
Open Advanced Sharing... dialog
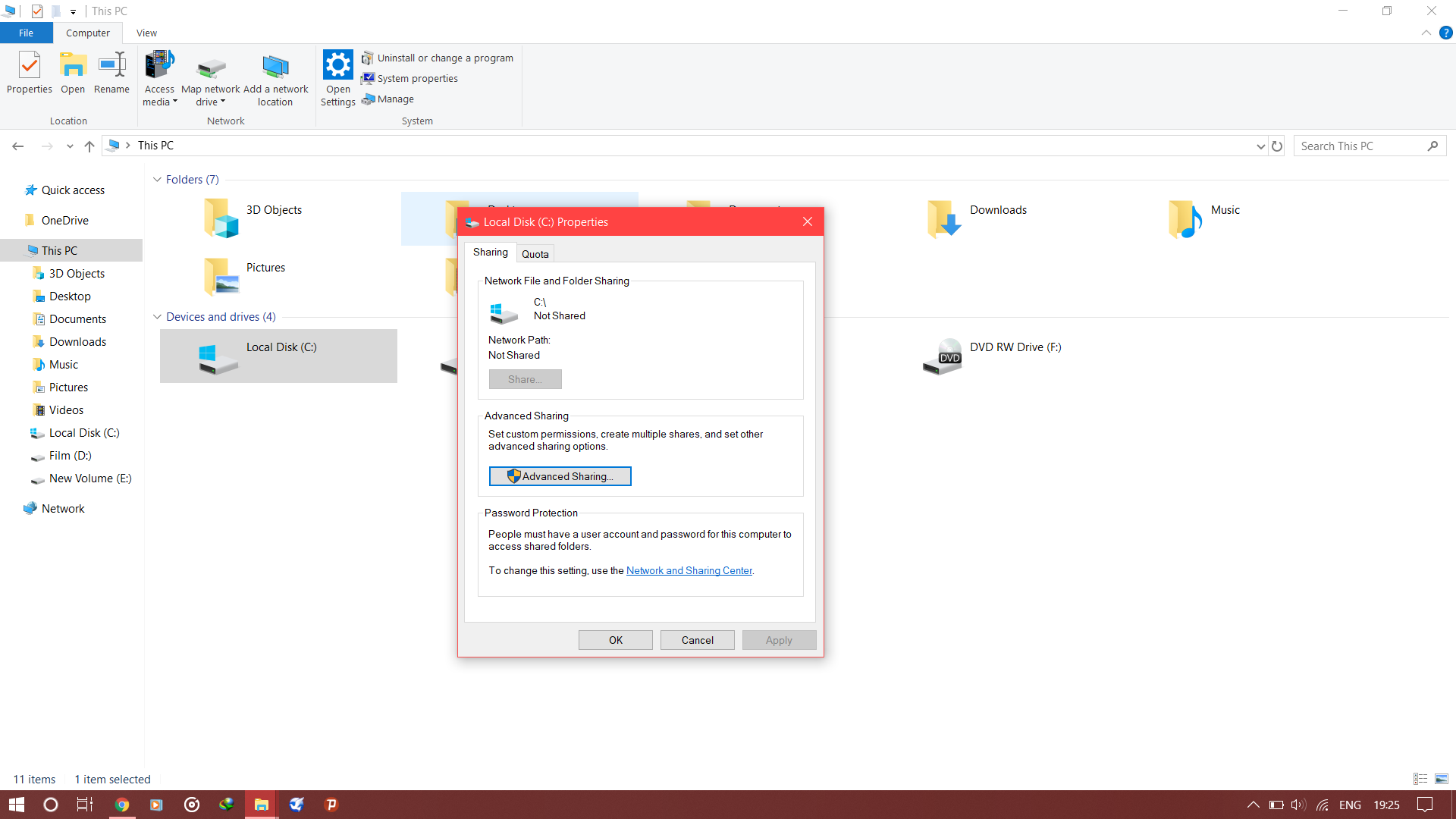(560, 476)
